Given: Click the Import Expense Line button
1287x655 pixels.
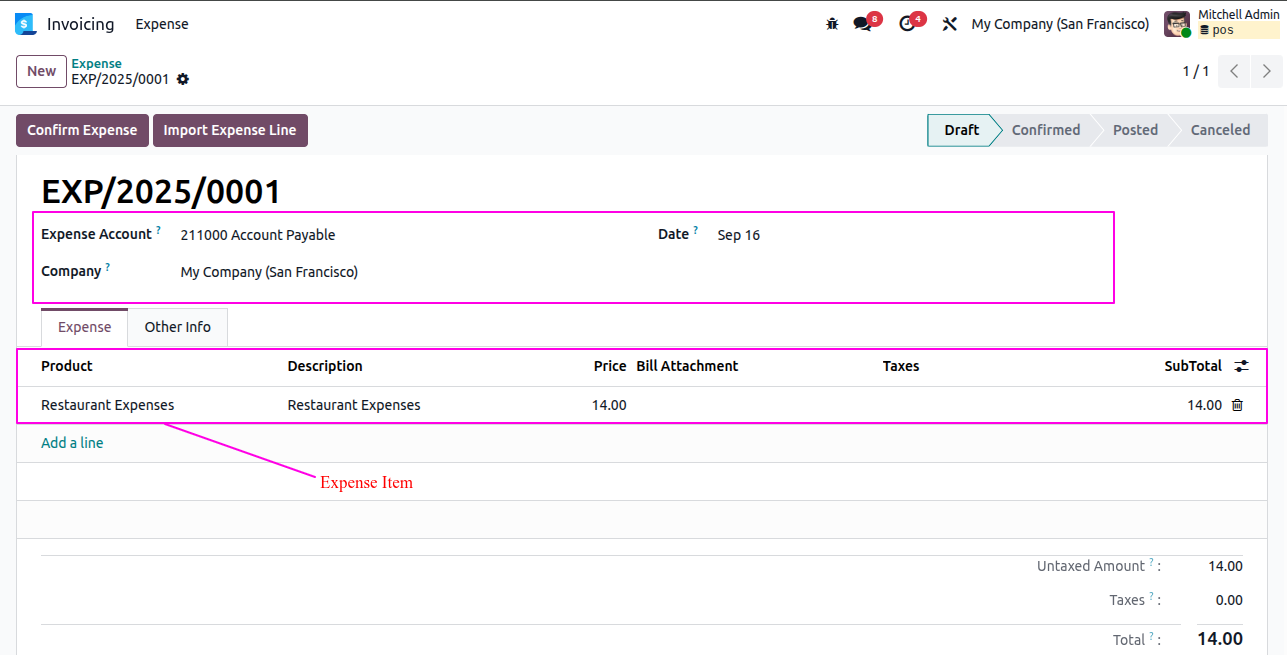Looking at the screenshot, I should tap(230, 130).
